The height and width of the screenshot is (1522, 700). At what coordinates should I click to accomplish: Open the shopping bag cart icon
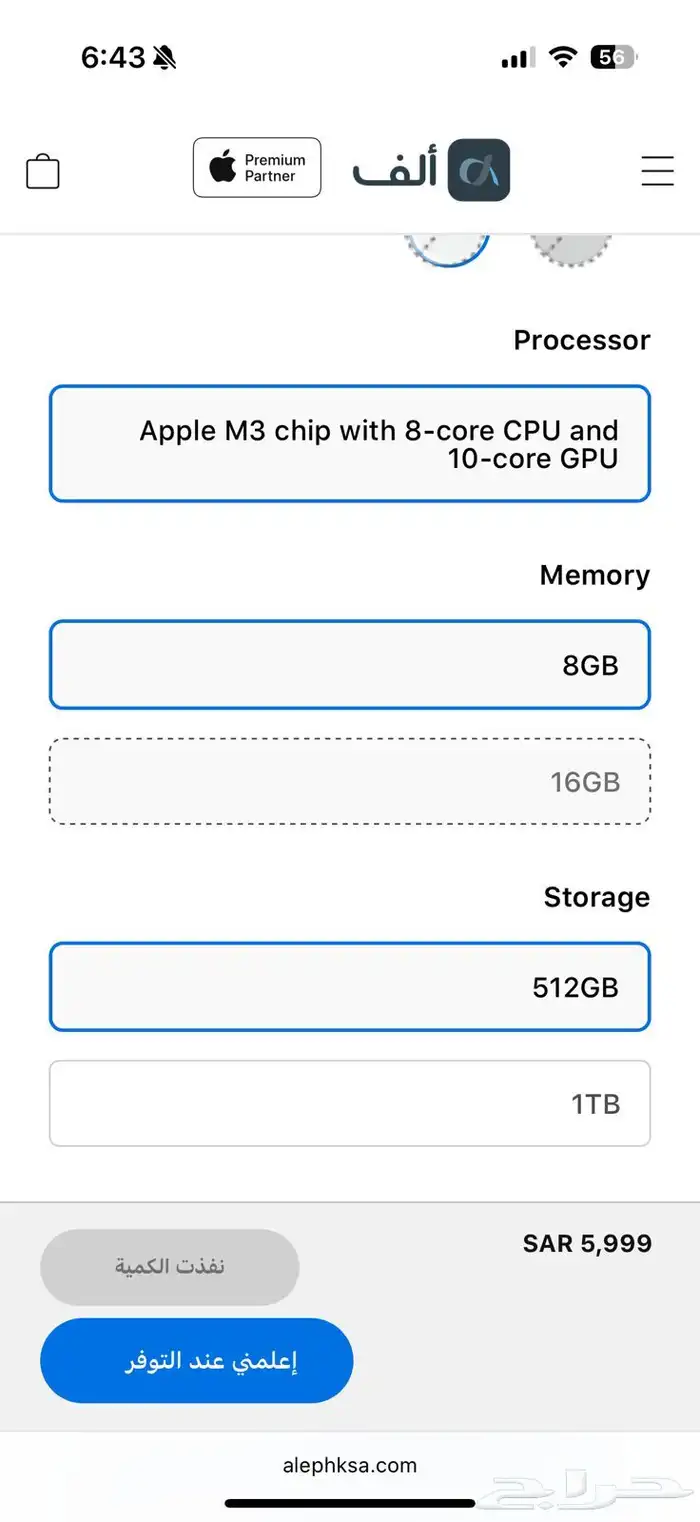pos(43,171)
